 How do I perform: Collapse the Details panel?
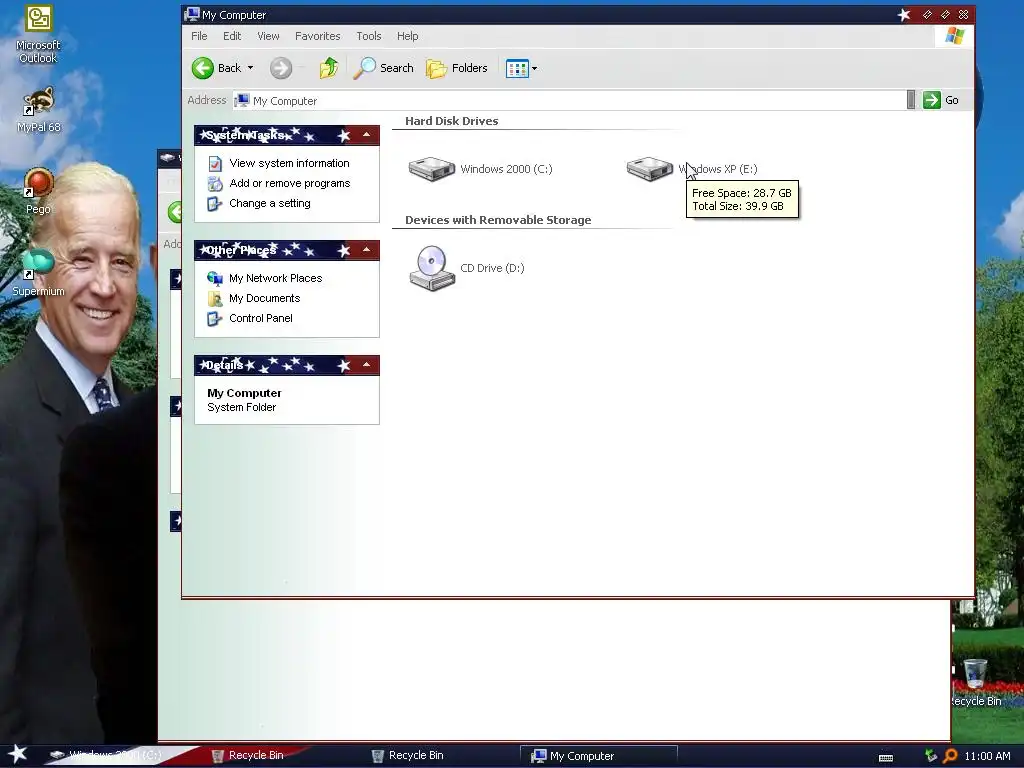pos(366,364)
